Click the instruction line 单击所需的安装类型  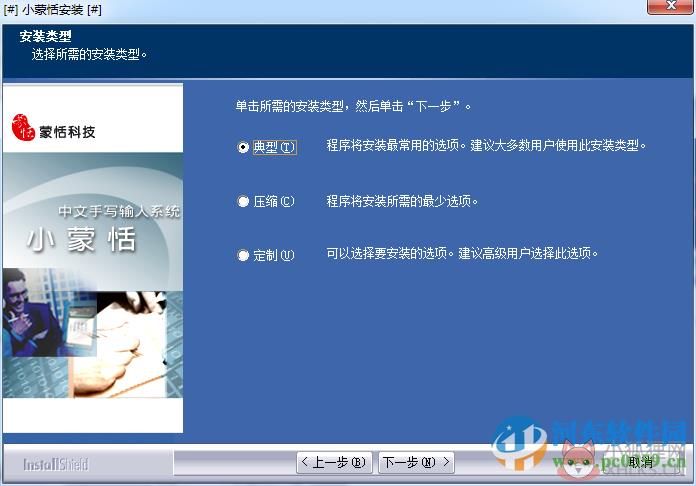coord(353,106)
